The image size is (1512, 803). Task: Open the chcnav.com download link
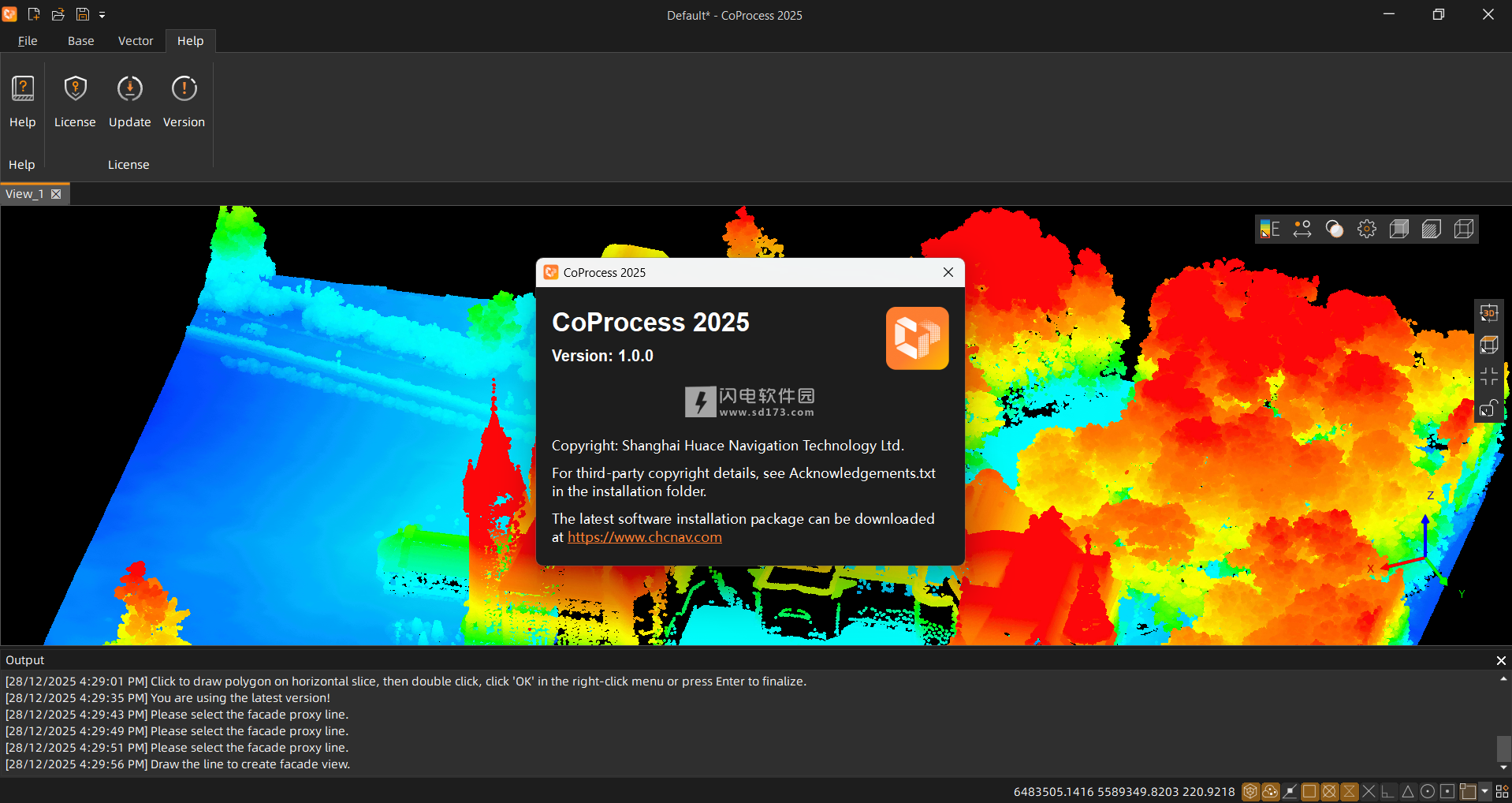point(644,537)
